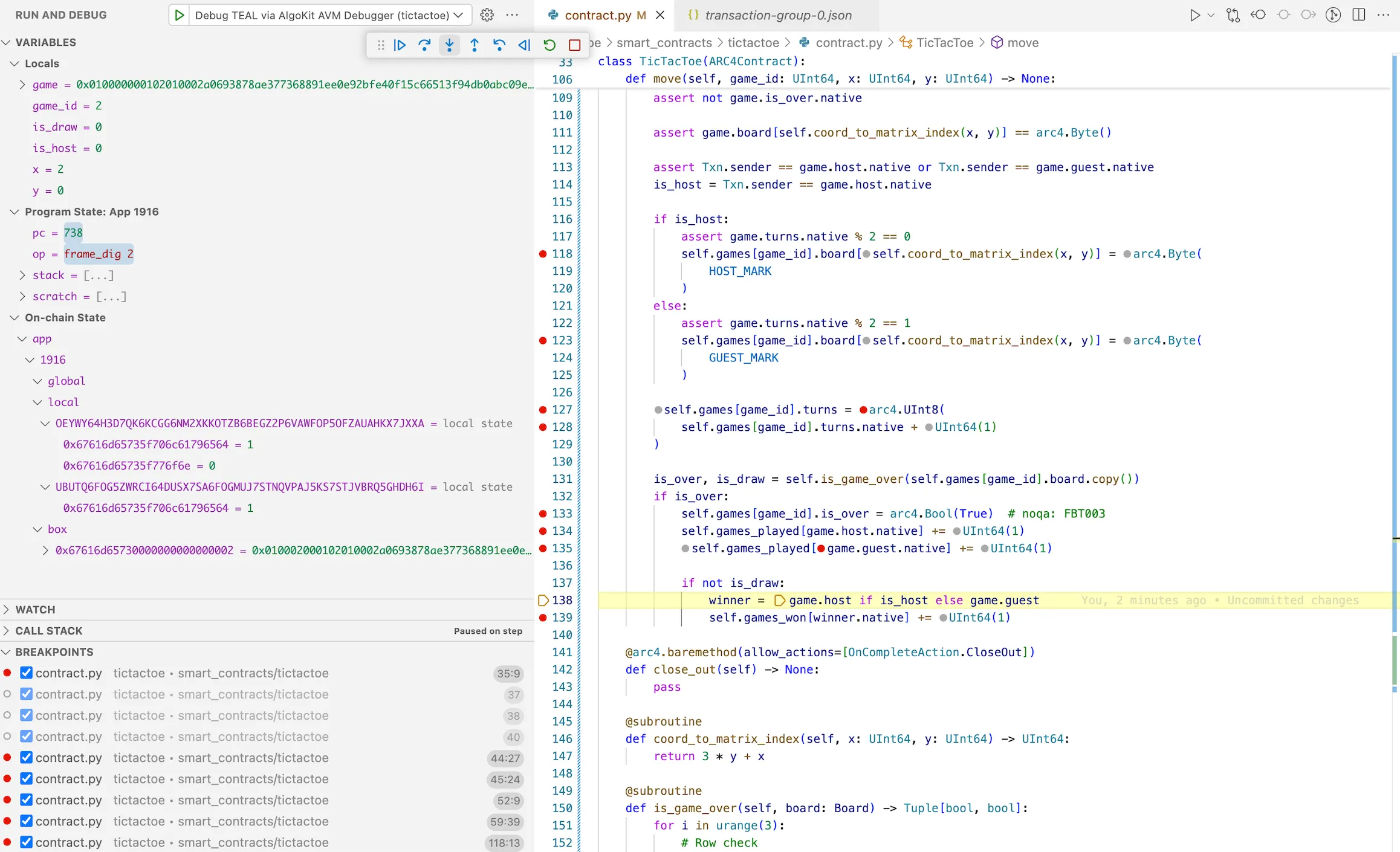Screen dimensions: 1400x852
Task: Step Over the current line
Action: (425, 45)
